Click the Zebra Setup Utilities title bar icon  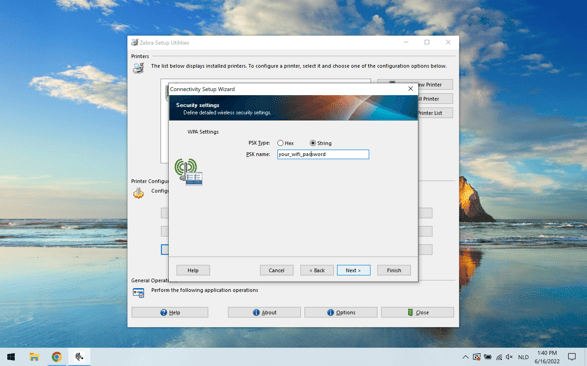pyautogui.click(x=134, y=42)
